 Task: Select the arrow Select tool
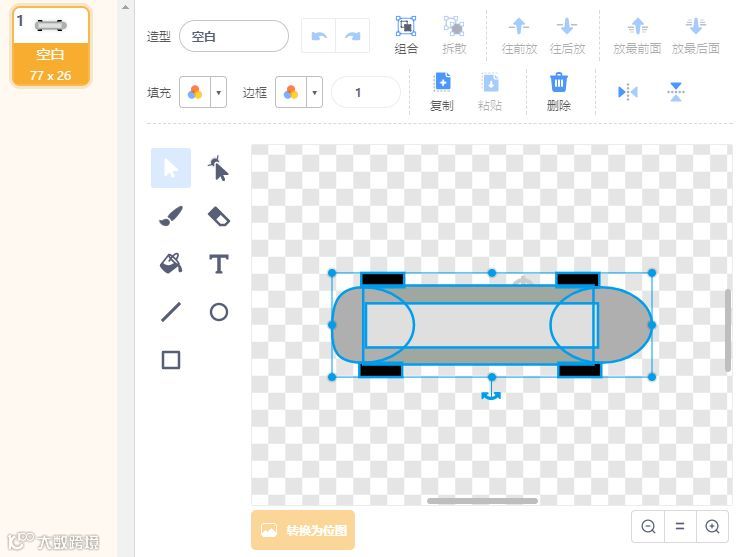(x=171, y=168)
